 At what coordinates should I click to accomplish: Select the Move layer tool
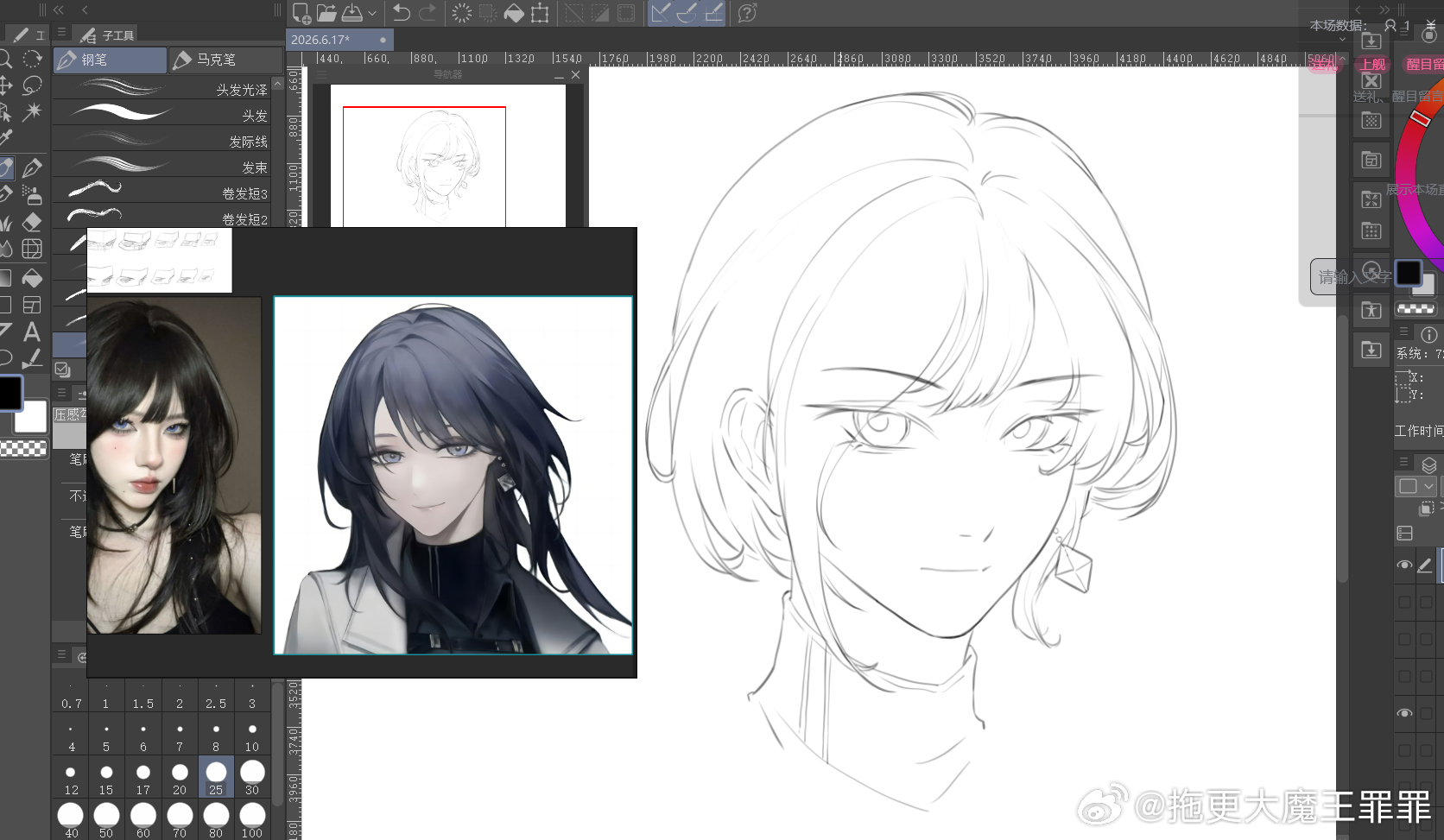tap(4, 85)
